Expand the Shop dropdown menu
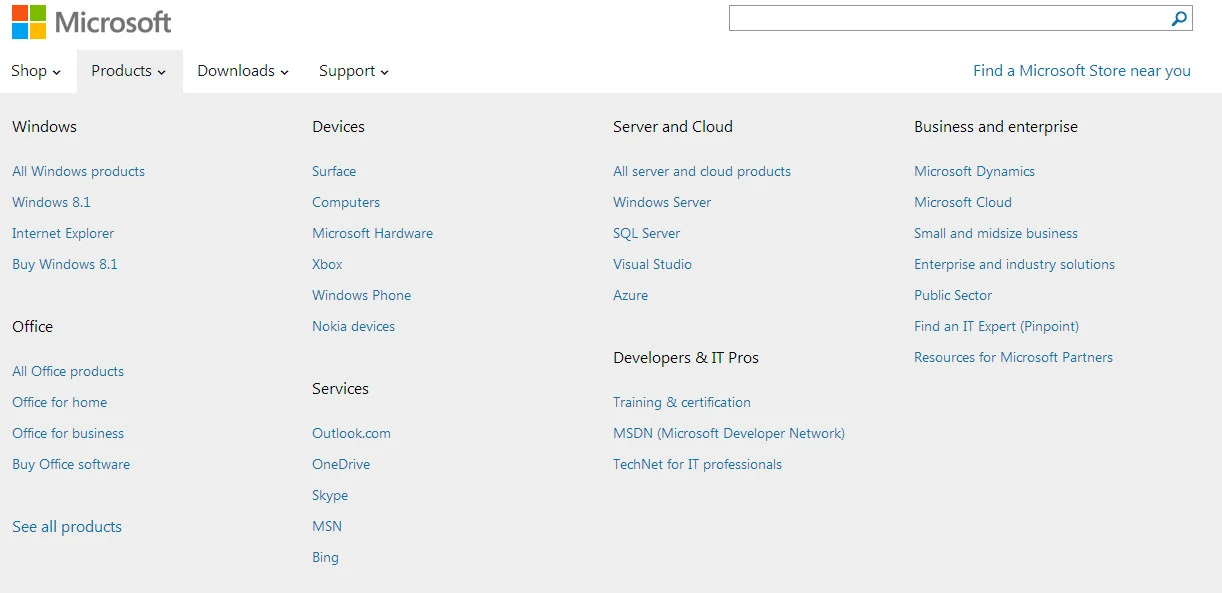 (36, 71)
